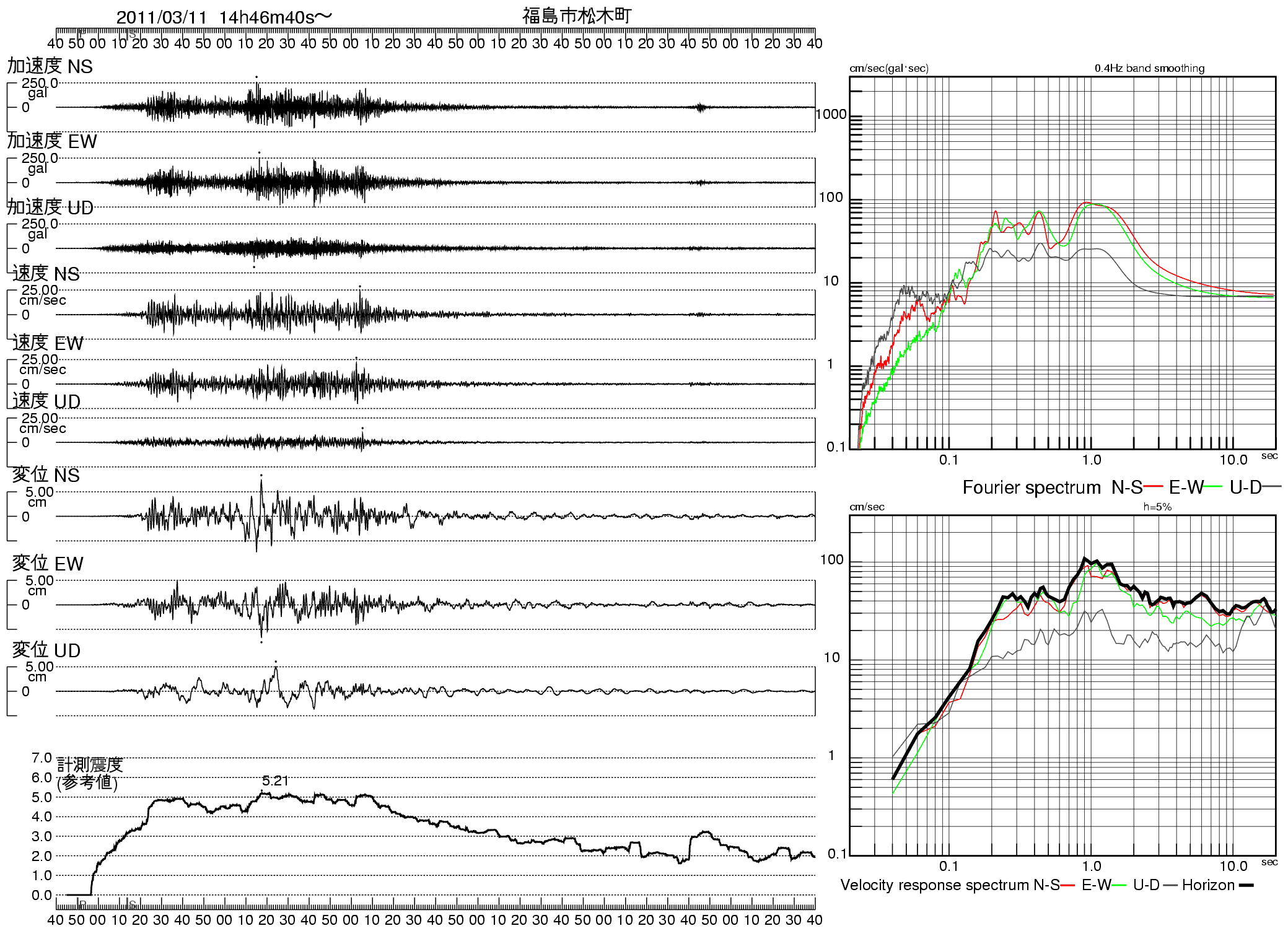Click the red N-S line in Fourier spectrum legend
The image size is (1288, 931).
[1153, 487]
